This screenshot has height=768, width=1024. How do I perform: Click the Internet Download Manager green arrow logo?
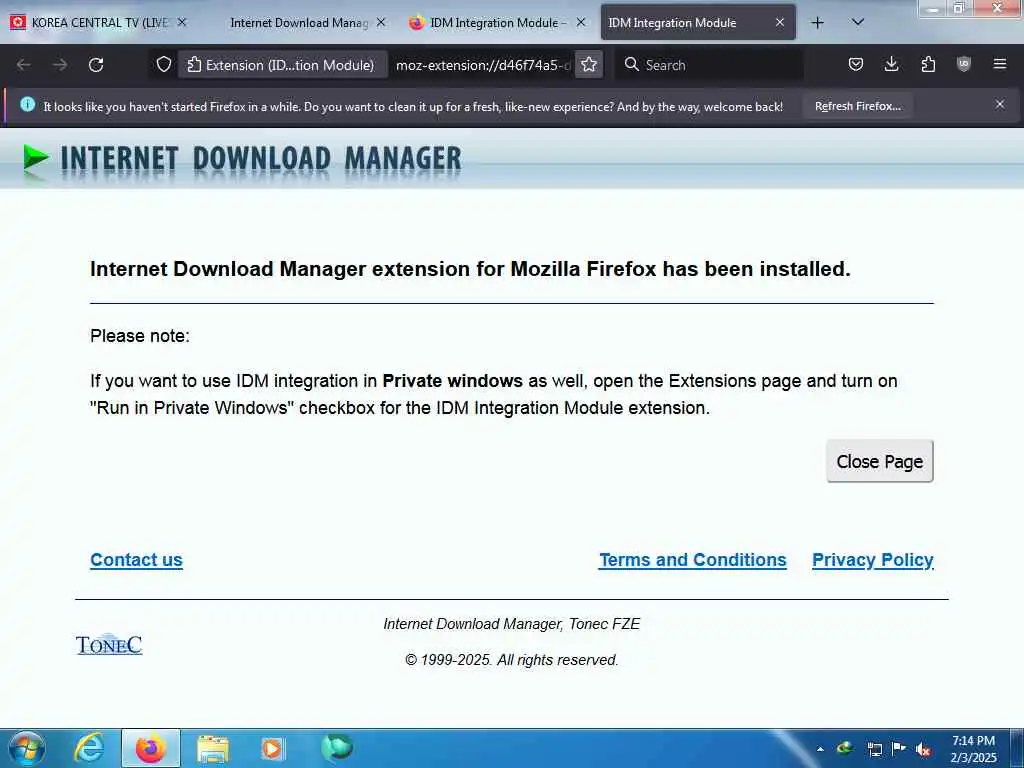tap(36, 159)
